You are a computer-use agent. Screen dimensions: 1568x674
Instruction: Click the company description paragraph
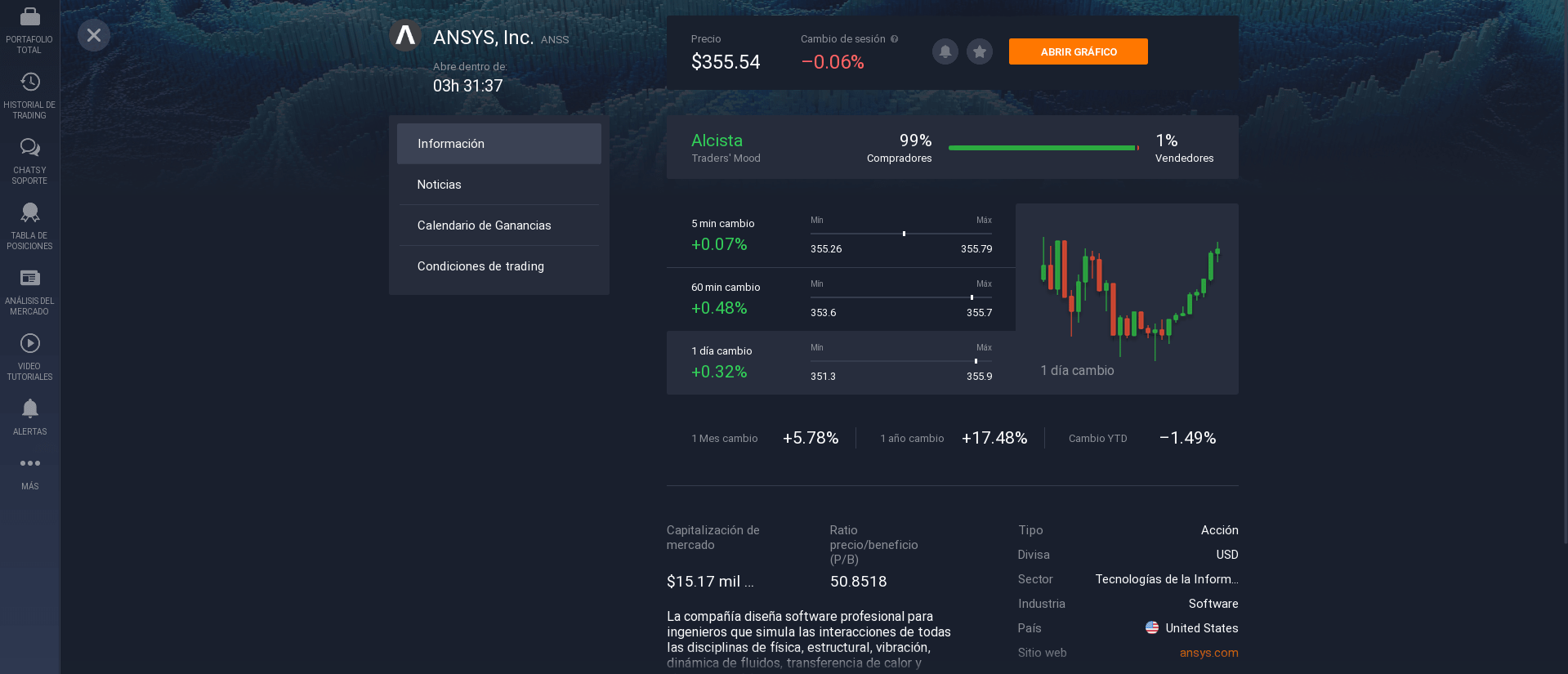809,640
